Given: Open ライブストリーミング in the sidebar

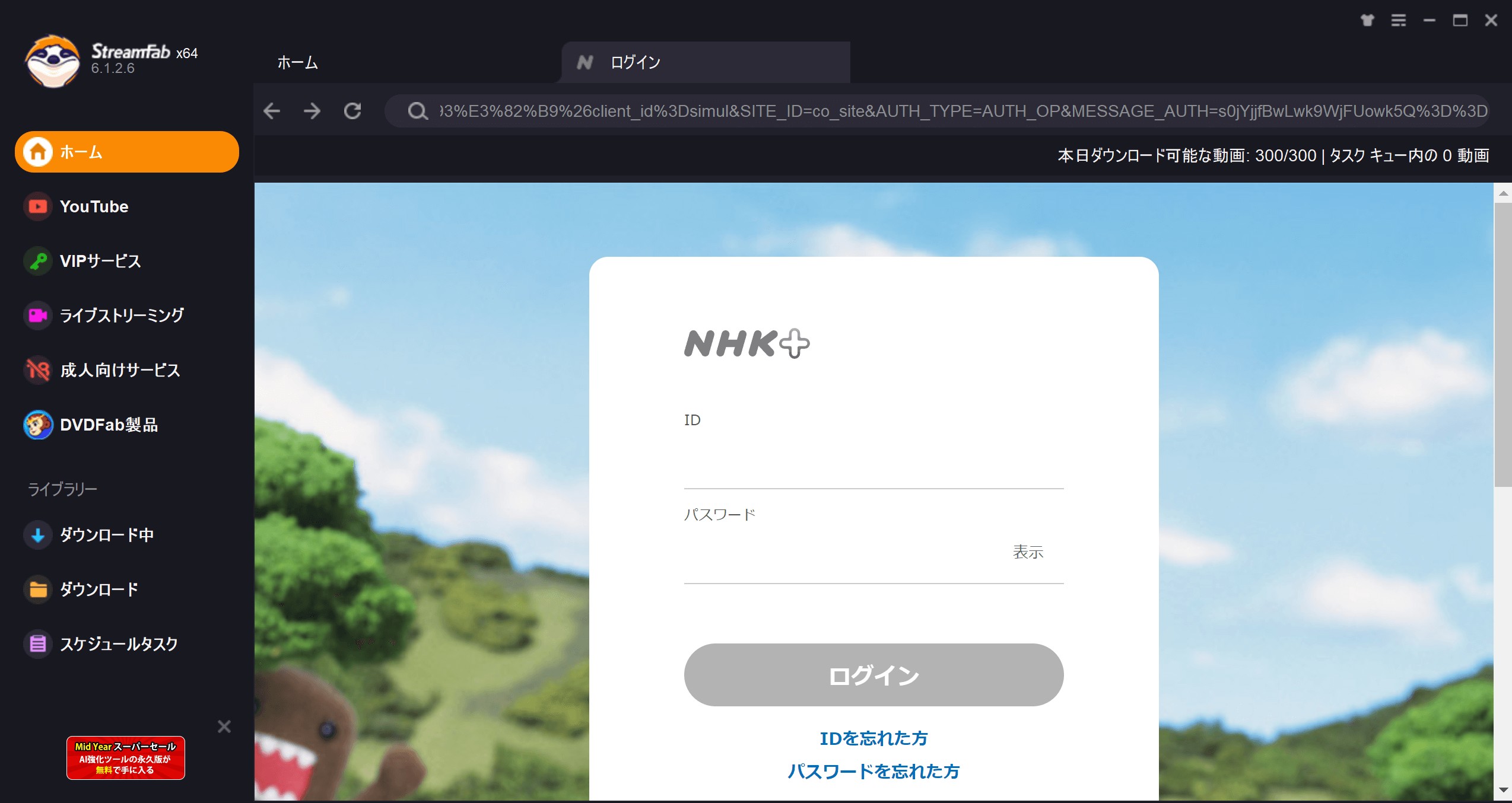Looking at the screenshot, I should tap(126, 316).
